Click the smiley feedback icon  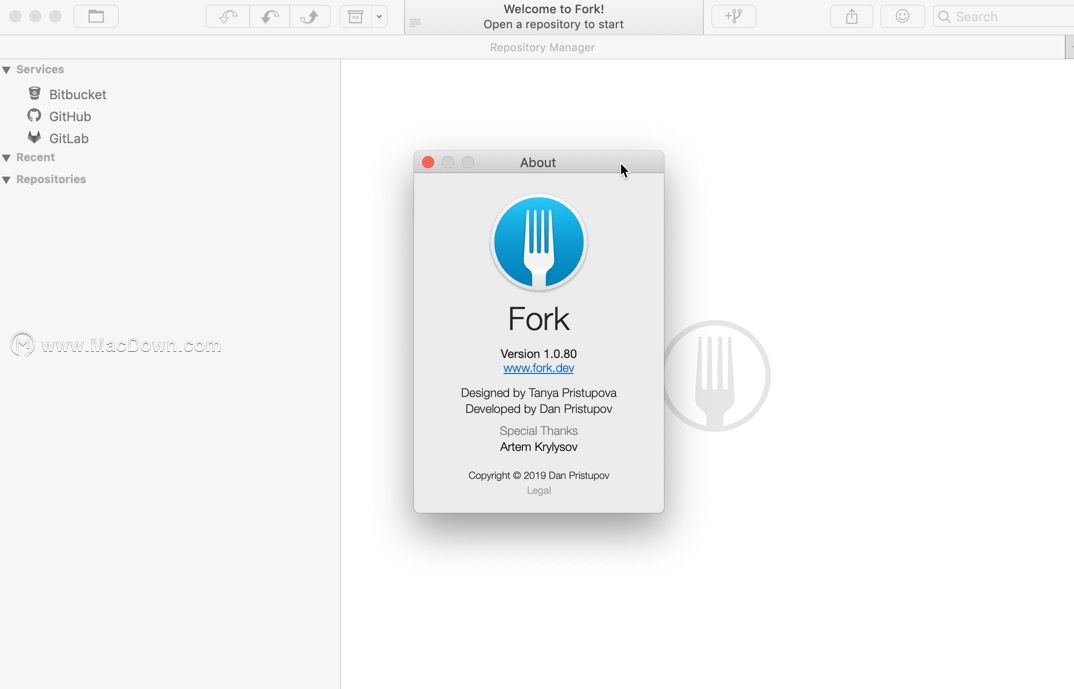tap(902, 16)
